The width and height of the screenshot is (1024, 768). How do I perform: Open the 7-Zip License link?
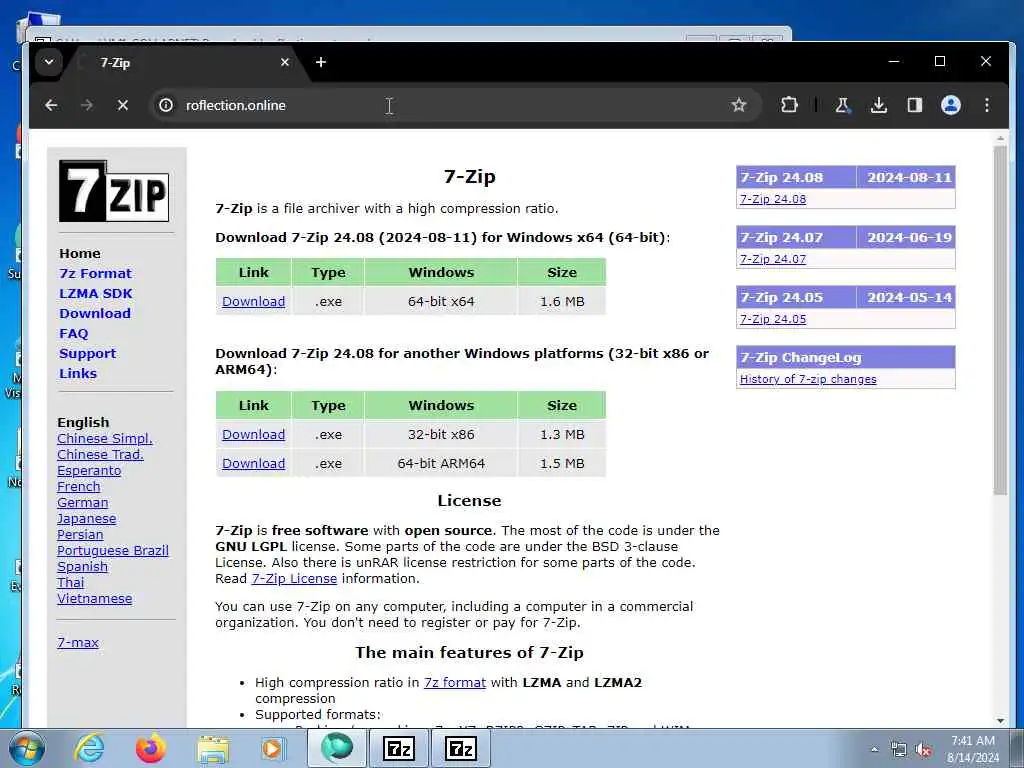click(295, 579)
